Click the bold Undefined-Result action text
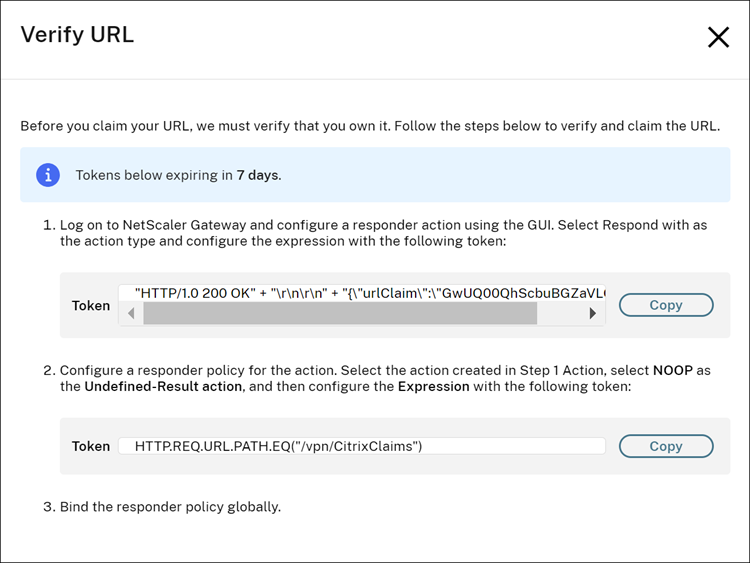 tap(163, 386)
